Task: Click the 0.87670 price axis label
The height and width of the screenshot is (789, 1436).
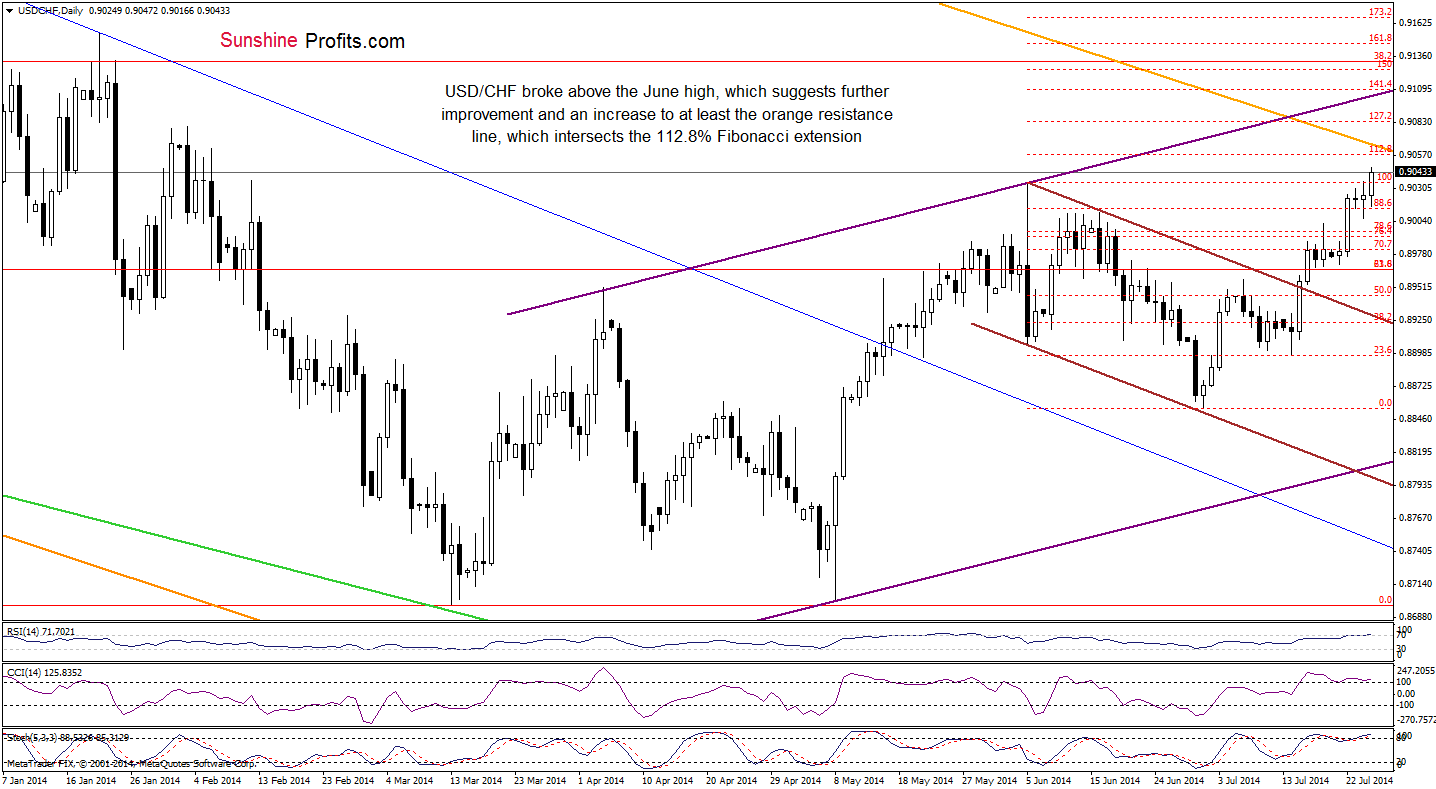Action: pyautogui.click(x=1416, y=517)
